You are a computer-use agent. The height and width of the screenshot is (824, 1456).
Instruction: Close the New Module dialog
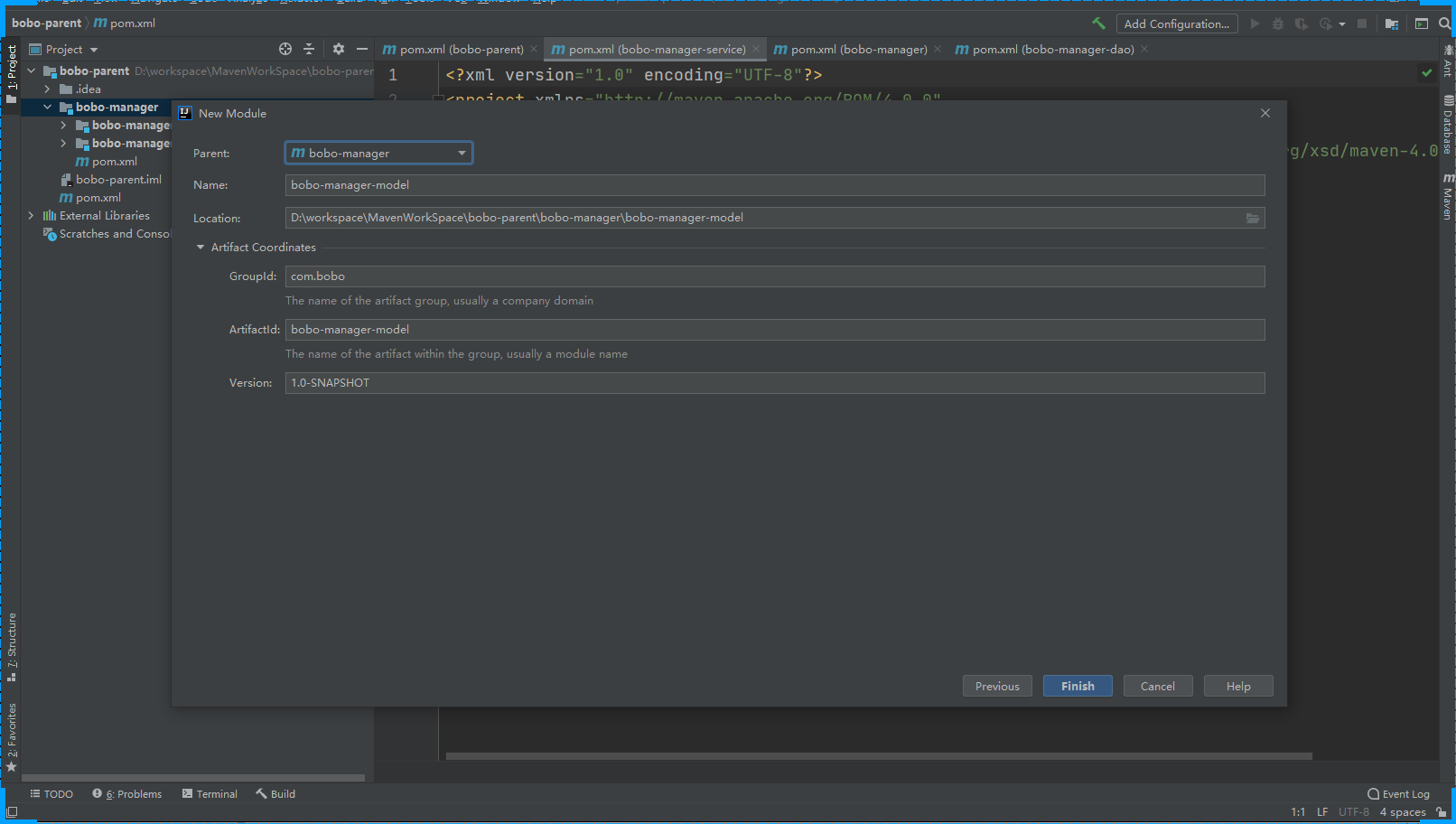pyautogui.click(x=1265, y=113)
